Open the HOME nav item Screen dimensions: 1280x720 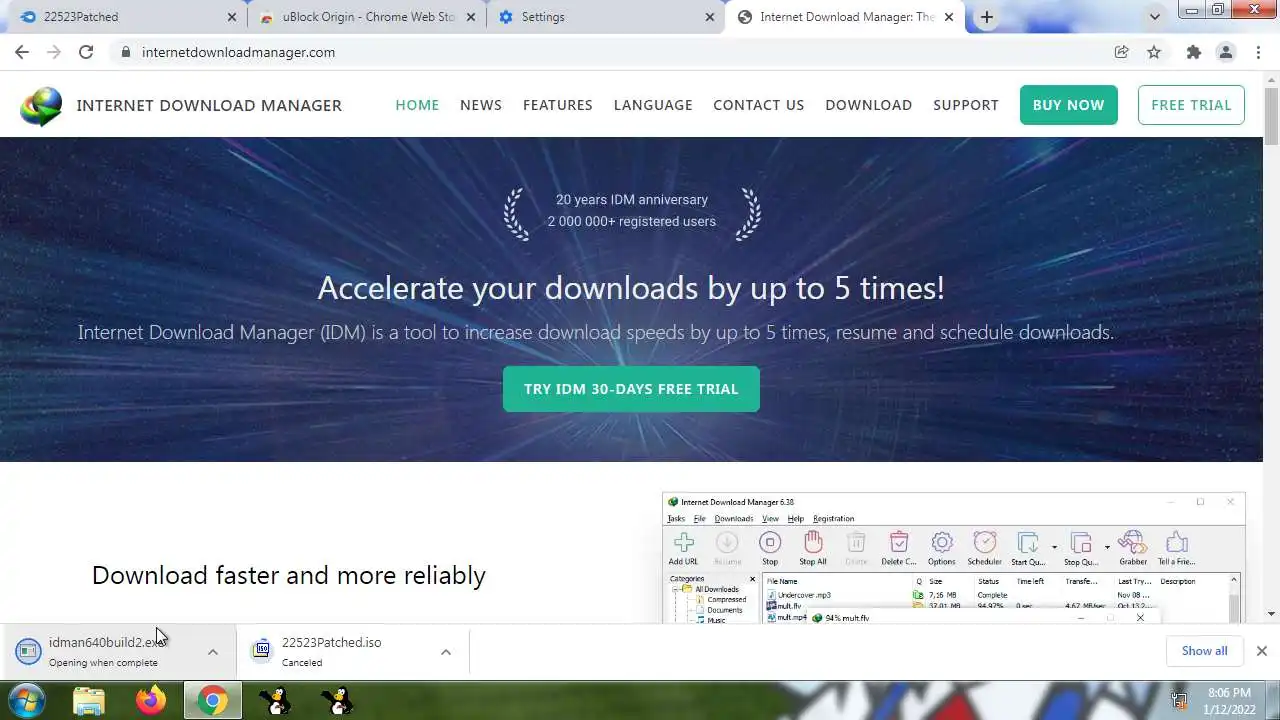(417, 105)
